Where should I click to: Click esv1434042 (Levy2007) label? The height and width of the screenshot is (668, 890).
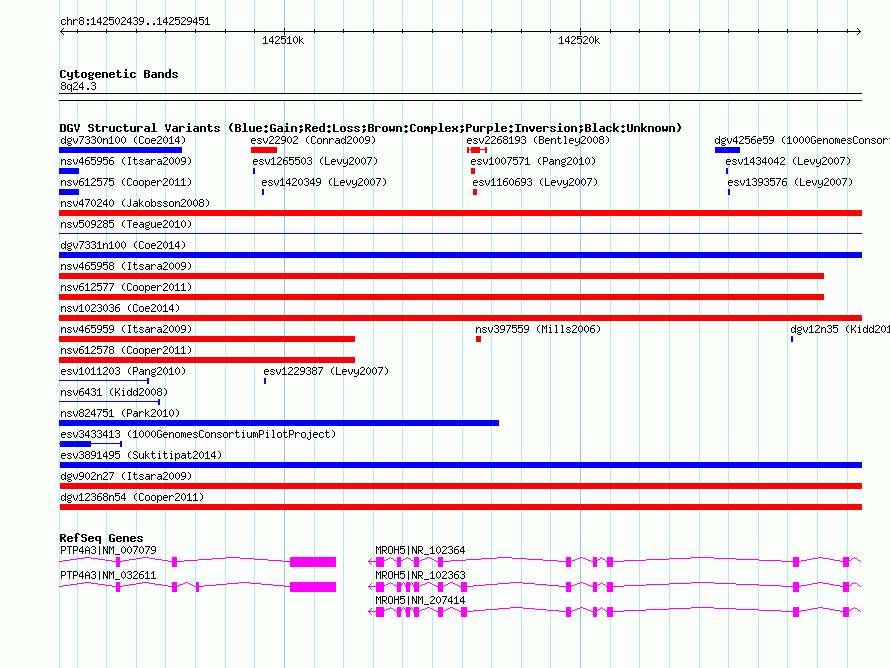click(x=788, y=161)
